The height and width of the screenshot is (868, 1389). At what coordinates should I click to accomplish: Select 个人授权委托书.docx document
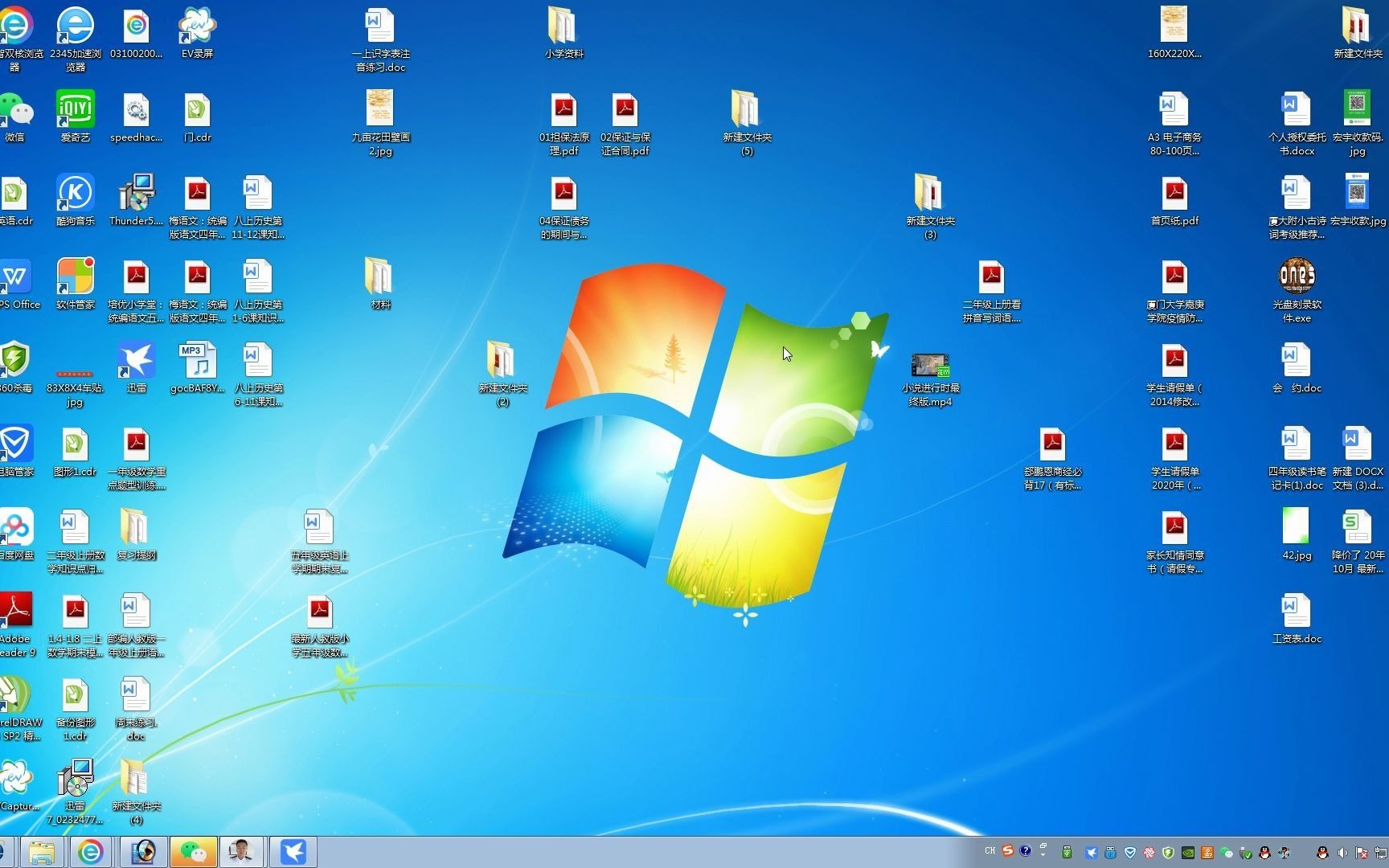coord(1297,123)
